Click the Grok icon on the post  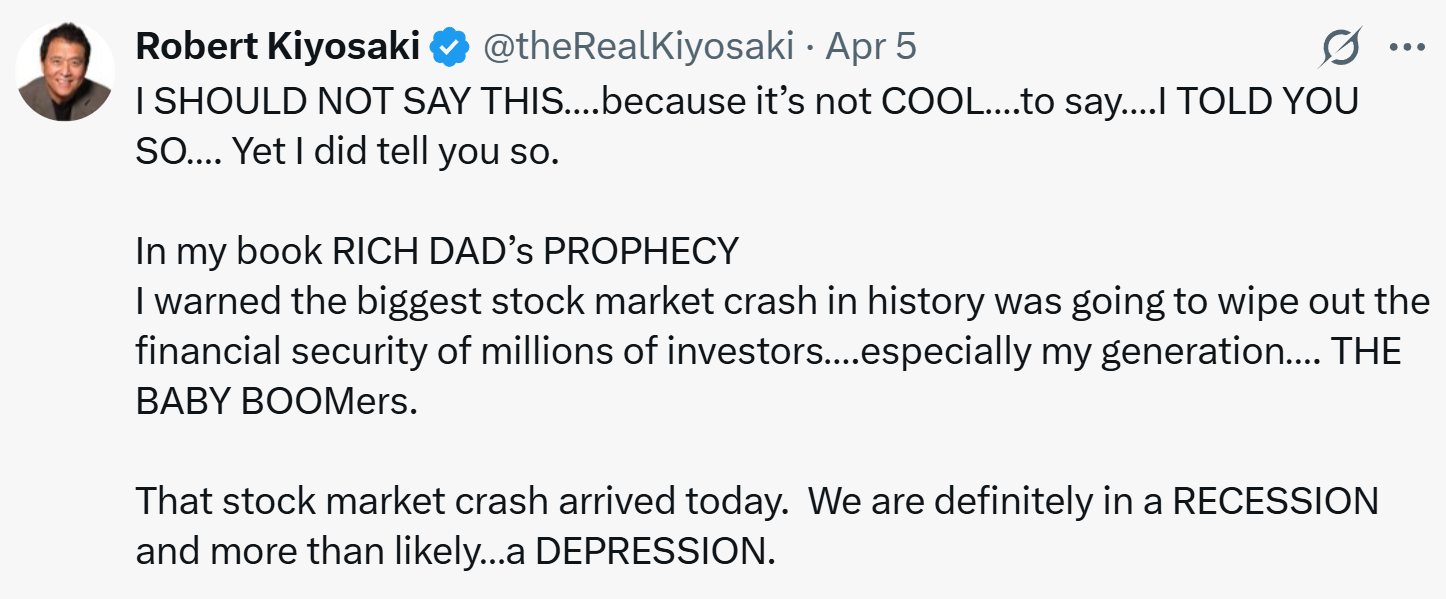click(x=1339, y=47)
